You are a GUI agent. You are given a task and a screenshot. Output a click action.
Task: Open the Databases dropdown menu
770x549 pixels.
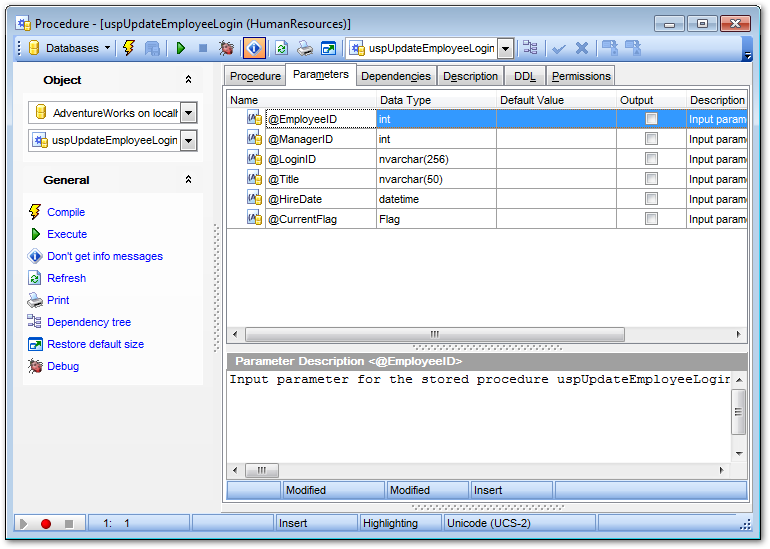(107, 48)
